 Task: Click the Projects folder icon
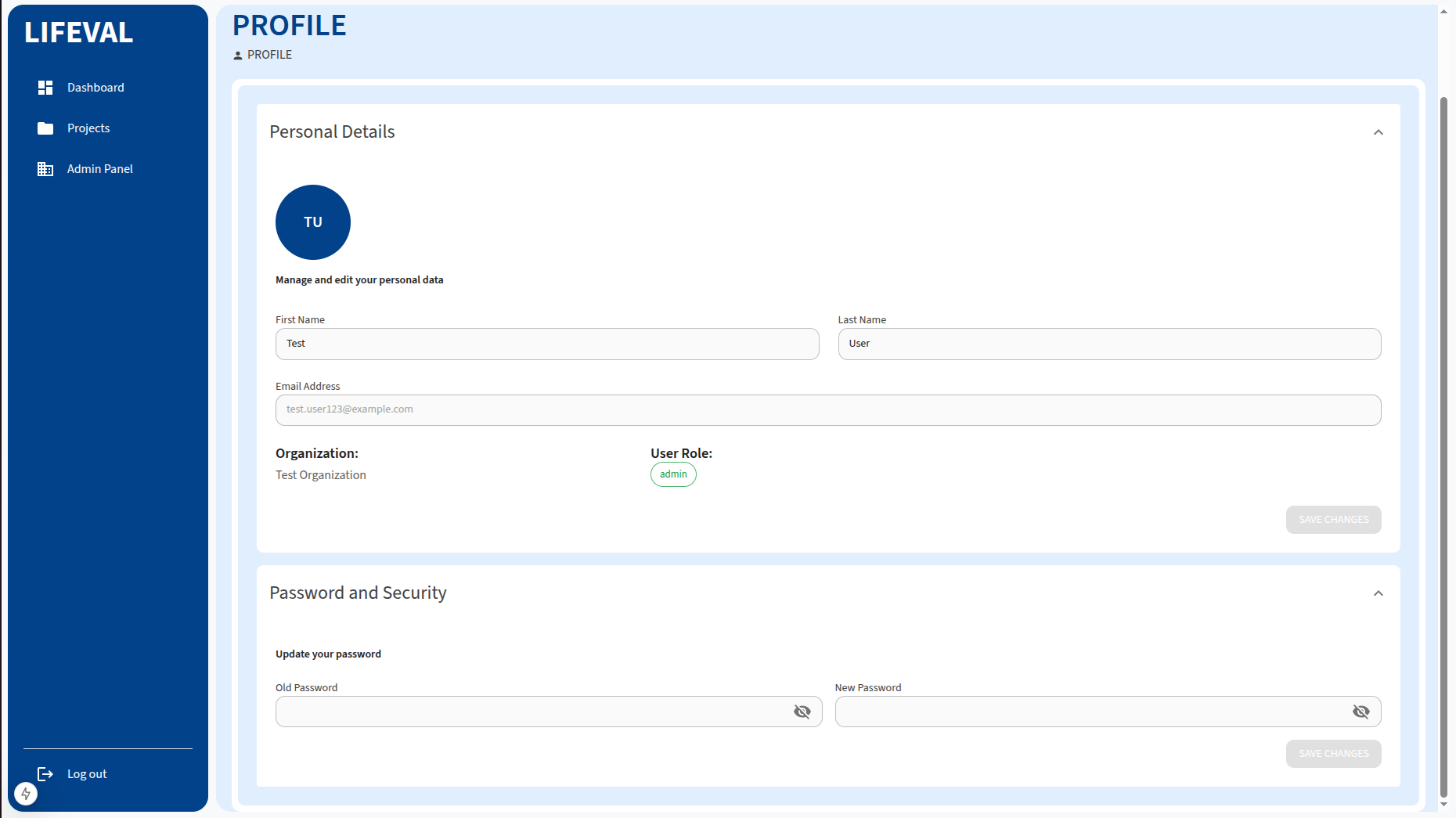tap(45, 128)
